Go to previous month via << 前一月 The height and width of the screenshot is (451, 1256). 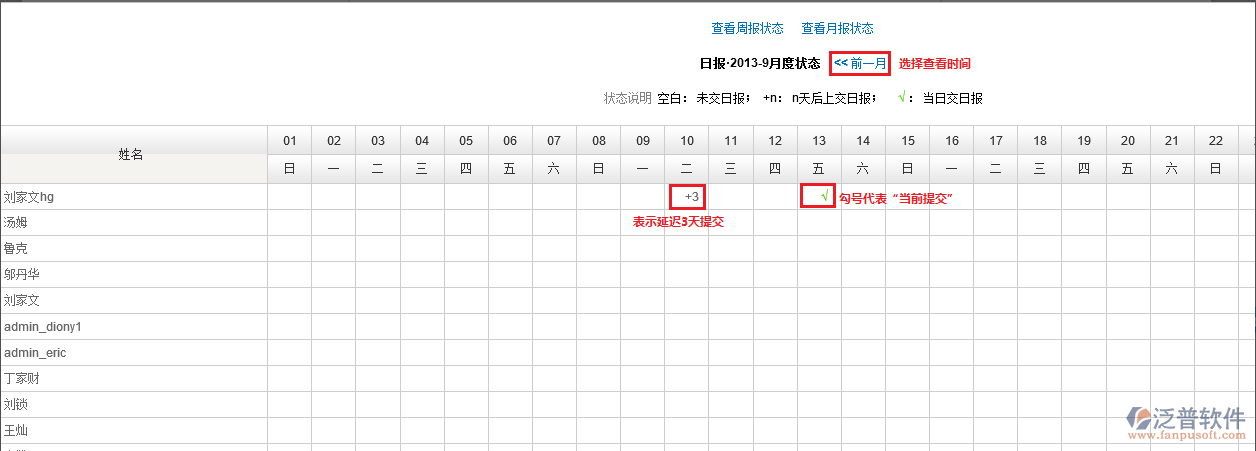click(860, 63)
